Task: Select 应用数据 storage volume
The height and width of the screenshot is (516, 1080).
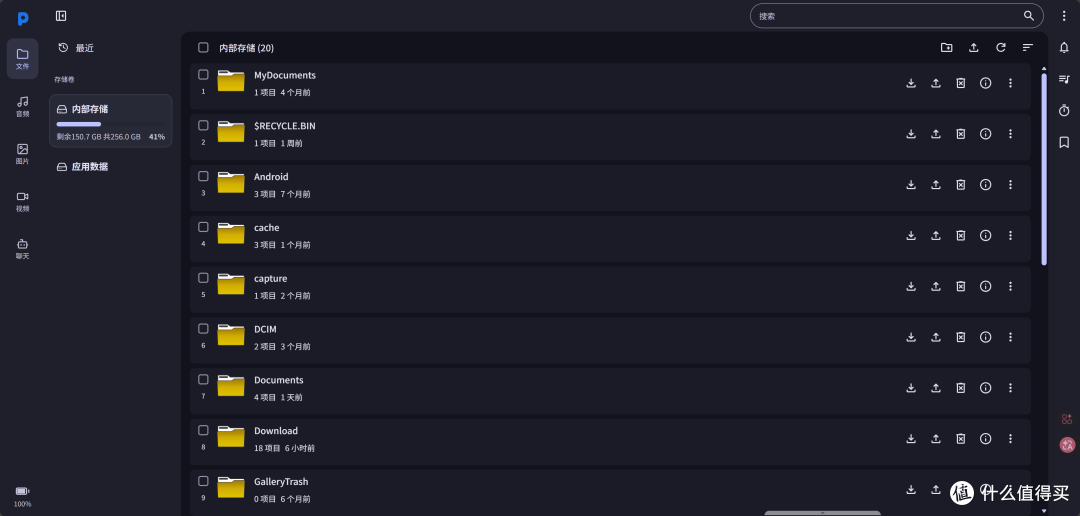Action: pyautogui.click(x=110, y=167)
